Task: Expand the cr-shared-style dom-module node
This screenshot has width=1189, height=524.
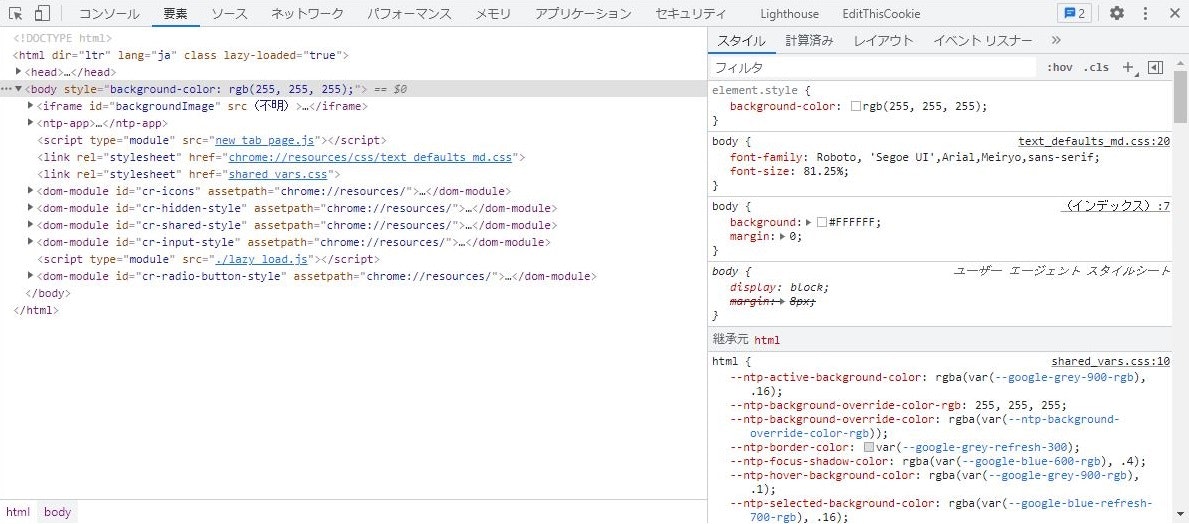Action: [x=30, y=224]
